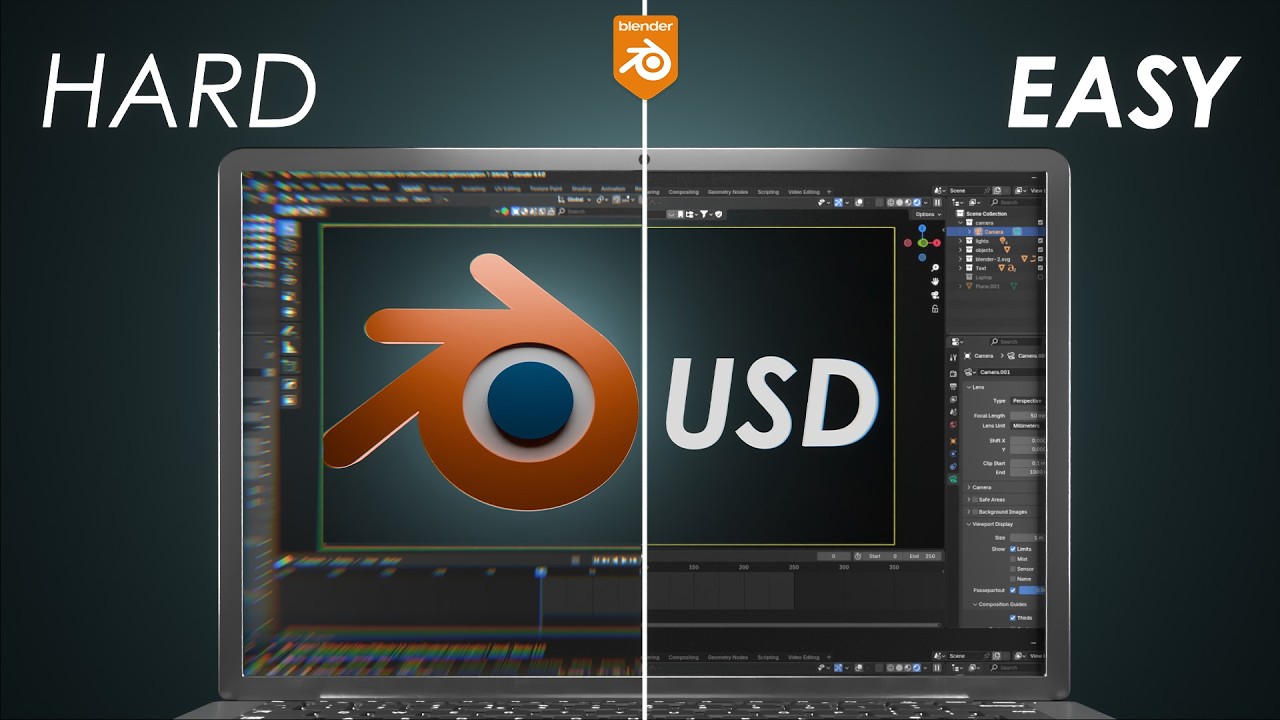The image size is (1280, 720).
Task: Click the blue Z axis on navigation gizmo
Action: [922, 229]
